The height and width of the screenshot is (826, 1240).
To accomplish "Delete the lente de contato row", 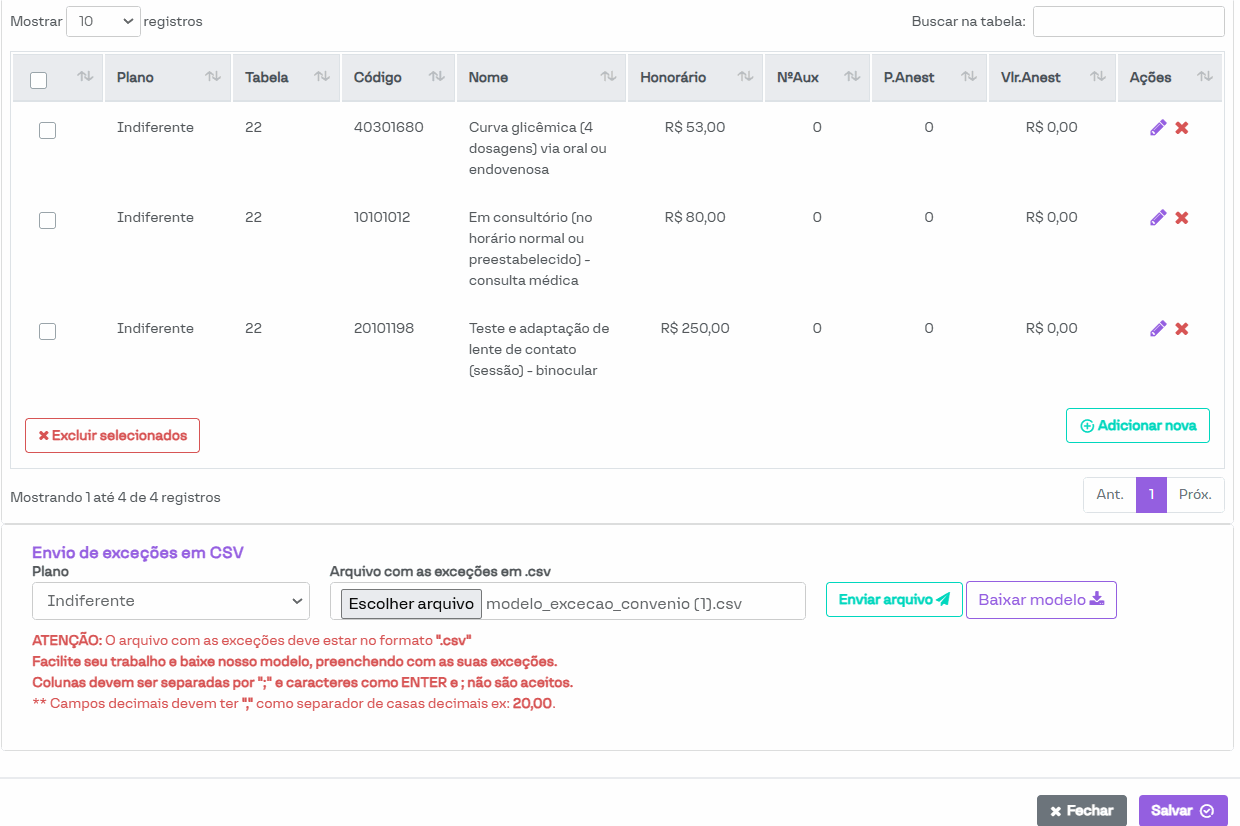I will [1181, 329].
